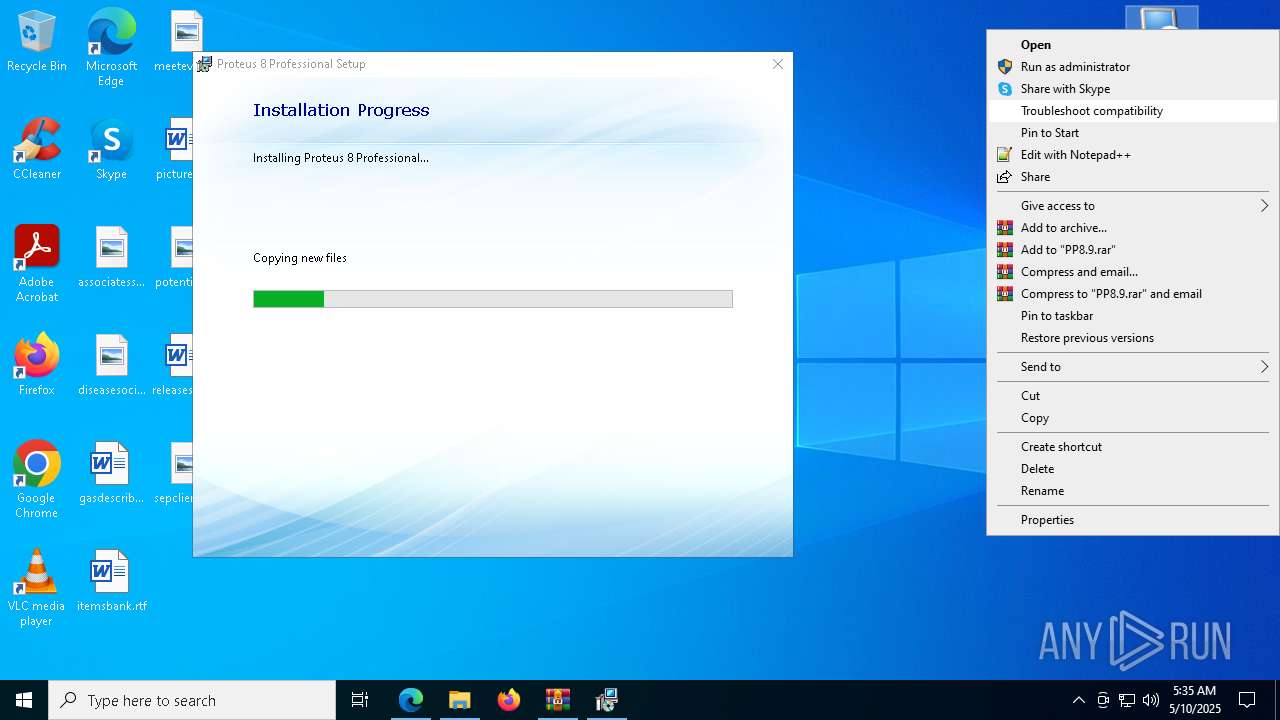Select the diseasesoci image file icon
1280x720 pixels.
111,365
